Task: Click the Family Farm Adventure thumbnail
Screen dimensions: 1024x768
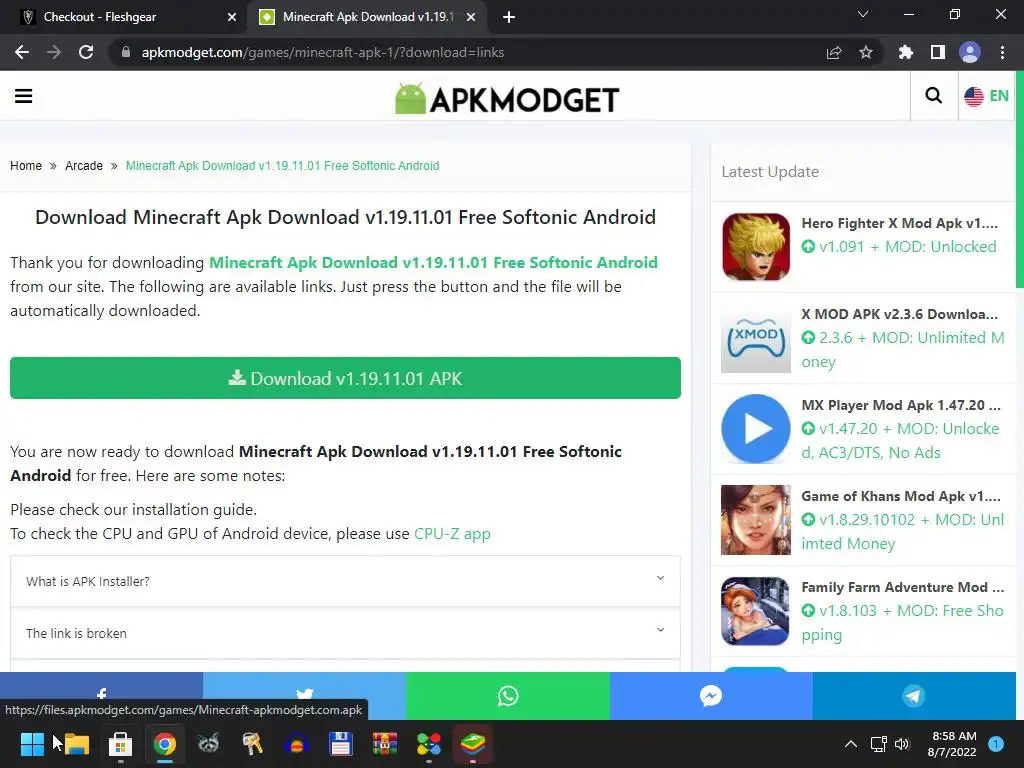Action: coord(756,611)
